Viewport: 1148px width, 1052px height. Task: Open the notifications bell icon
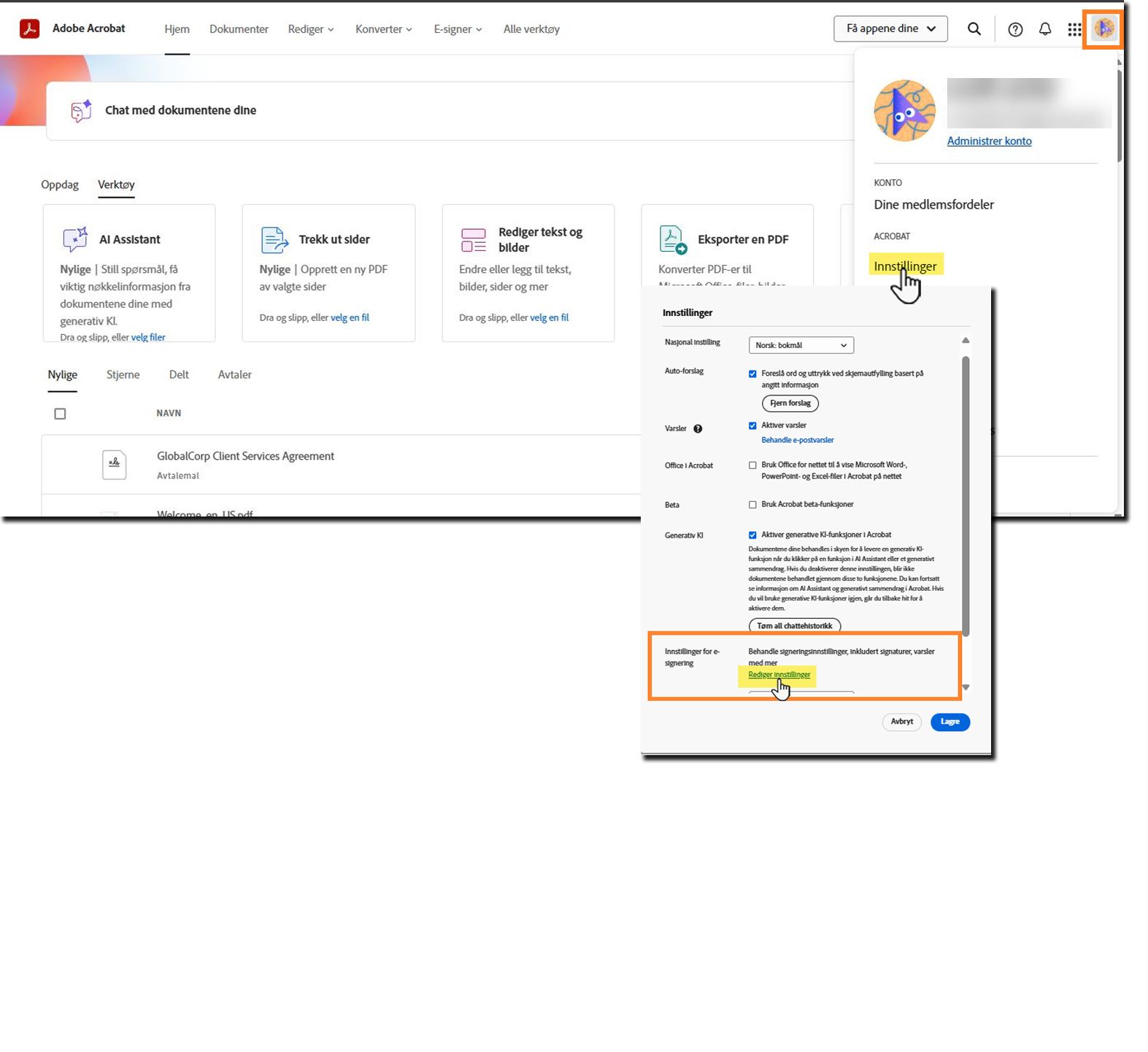[x=1045, y=29]
